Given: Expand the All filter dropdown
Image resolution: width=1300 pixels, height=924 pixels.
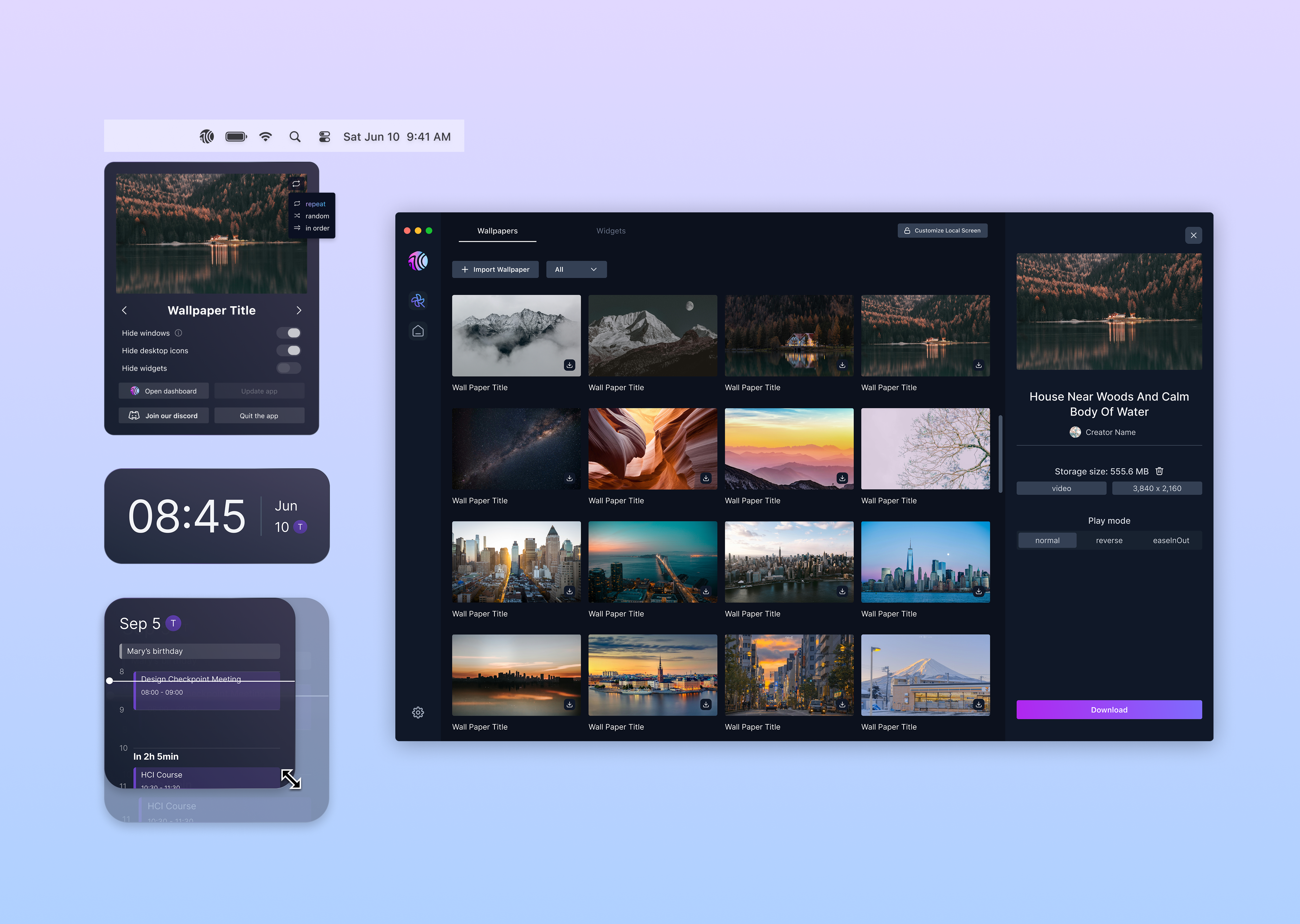Looking at the screenshot, I should pyautogui.click(x=576, y=269).
